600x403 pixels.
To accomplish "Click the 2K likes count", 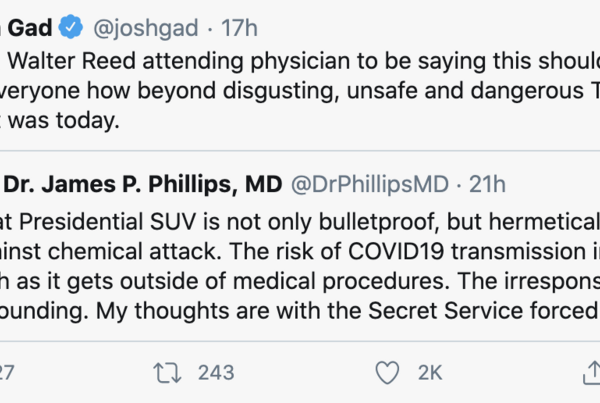I will [431, 372].
